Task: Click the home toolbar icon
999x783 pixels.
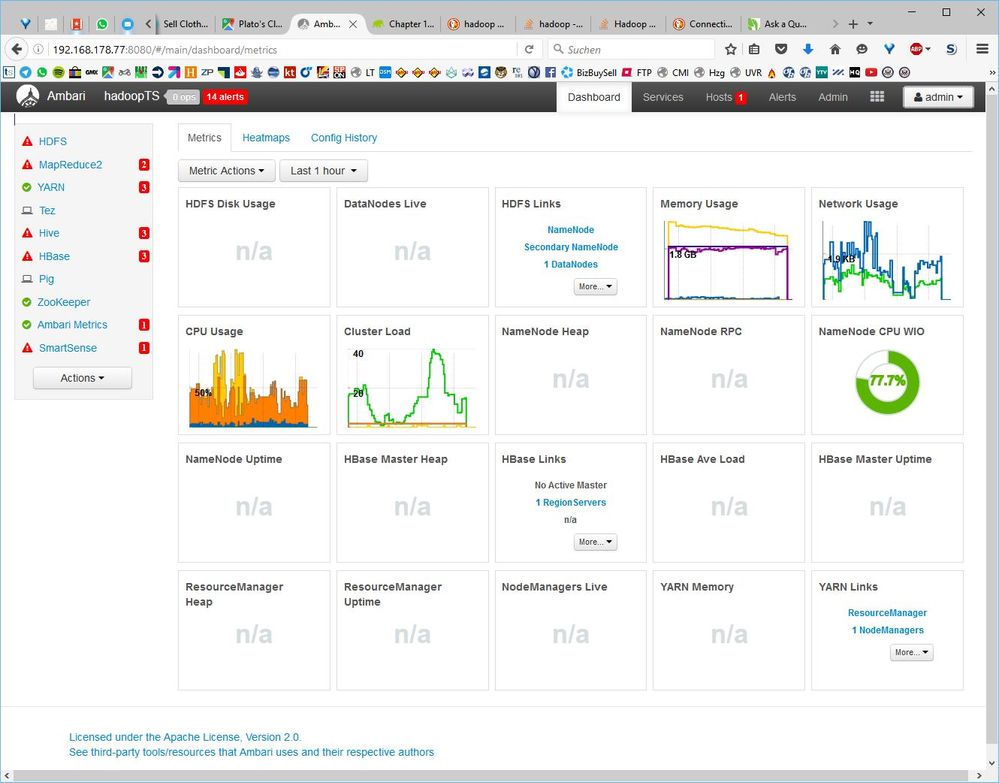Action: point(835,49)
